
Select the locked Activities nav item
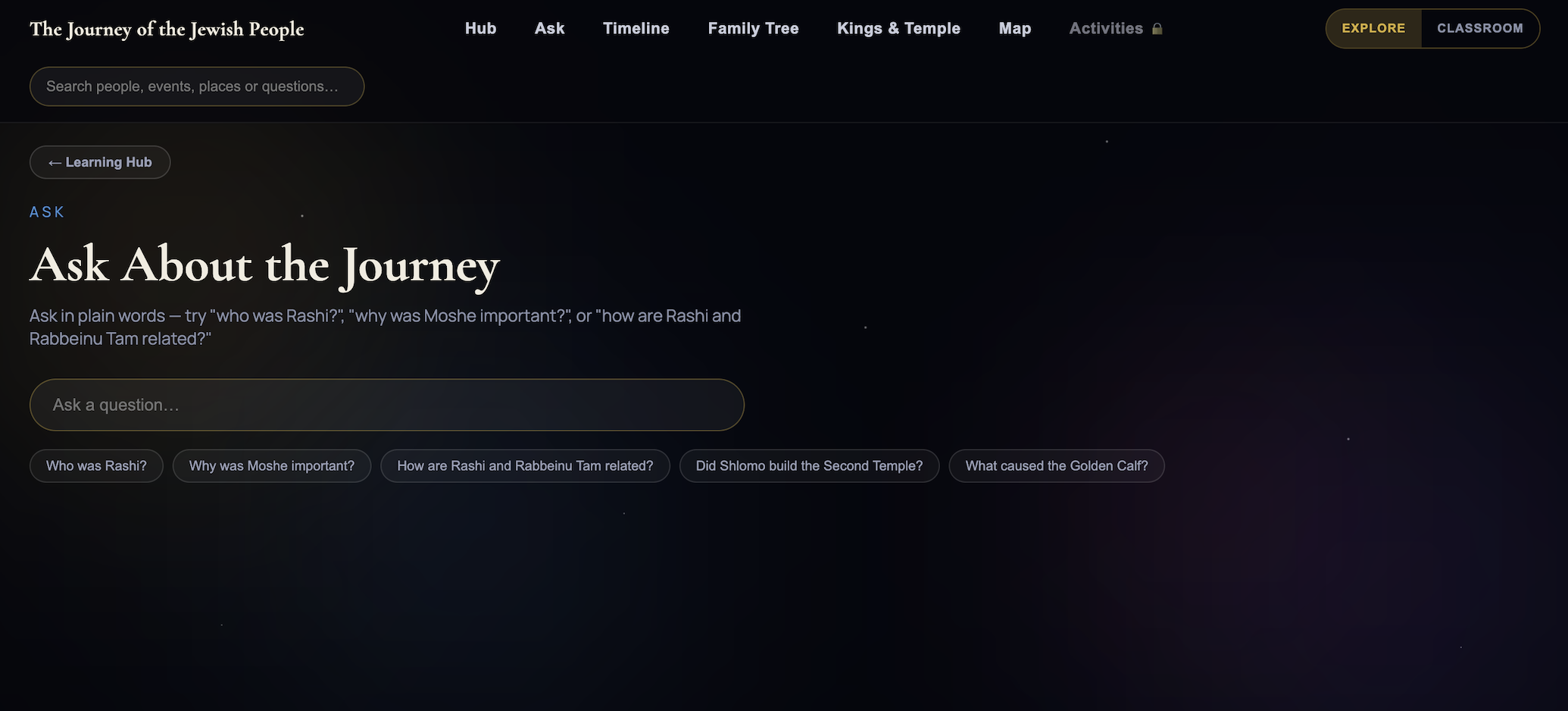[1115, 29]
